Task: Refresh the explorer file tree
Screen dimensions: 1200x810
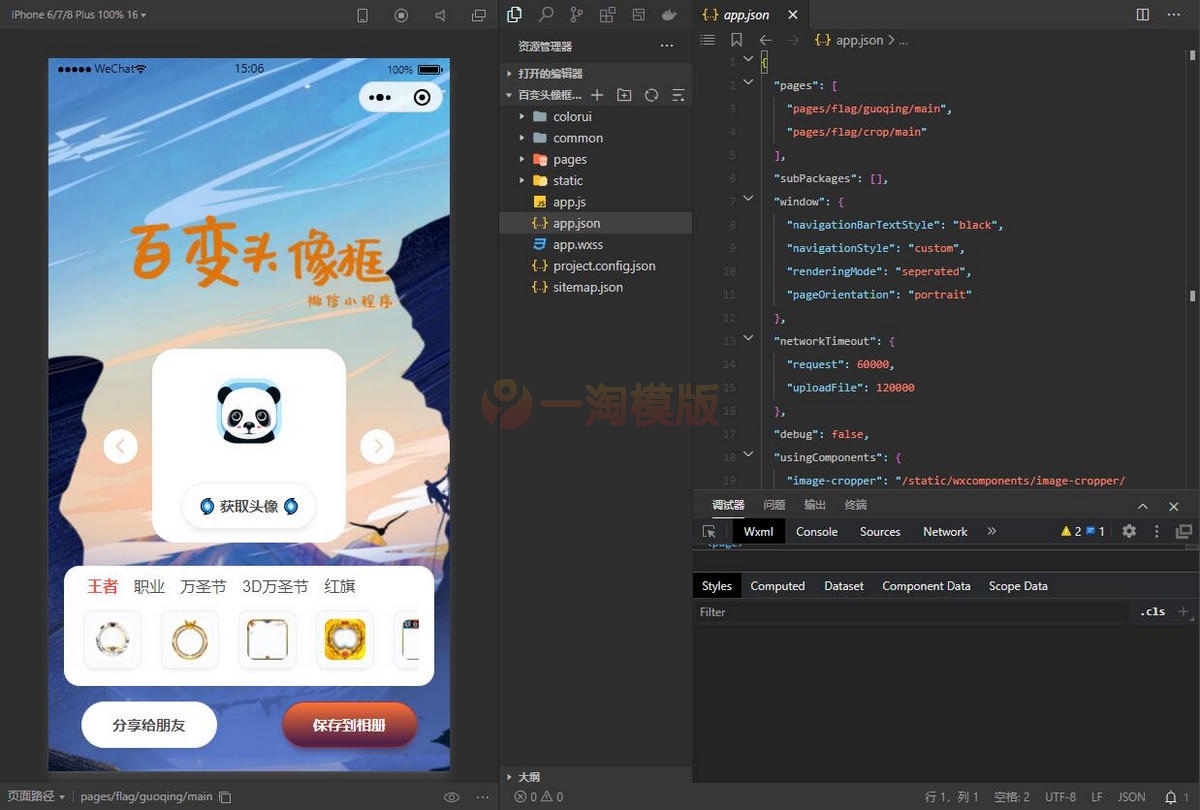Action: tap(651, 95)
